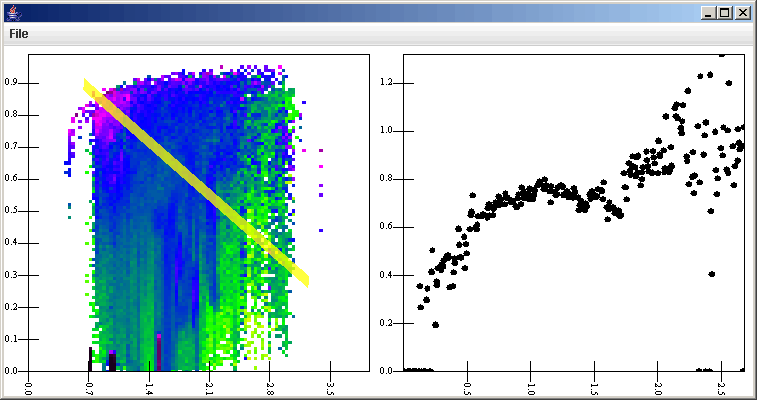Click the 0.3 label on left plot y-axis

coord(12,275)
